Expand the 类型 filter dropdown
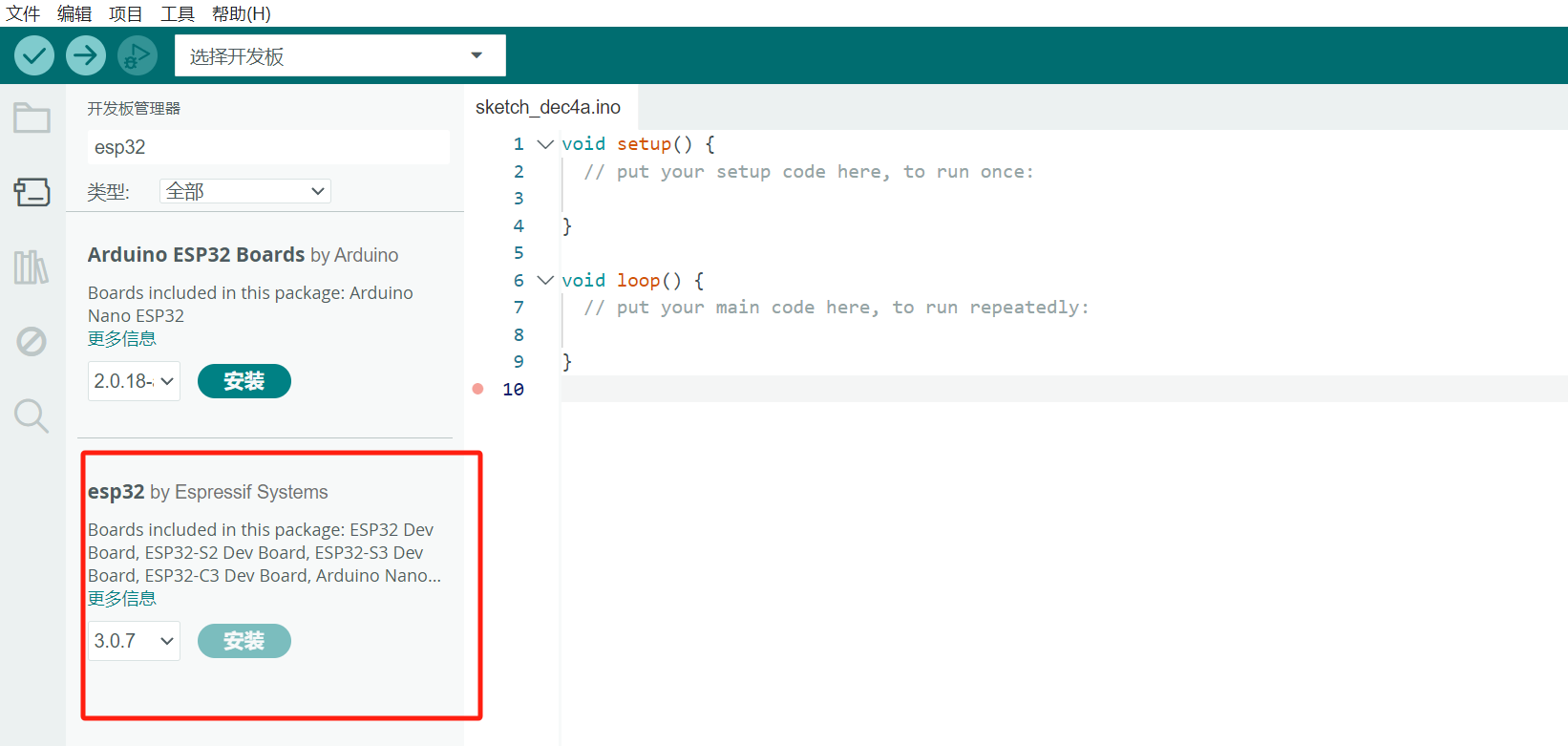1568x746 pixels. [x=245, y=191]
